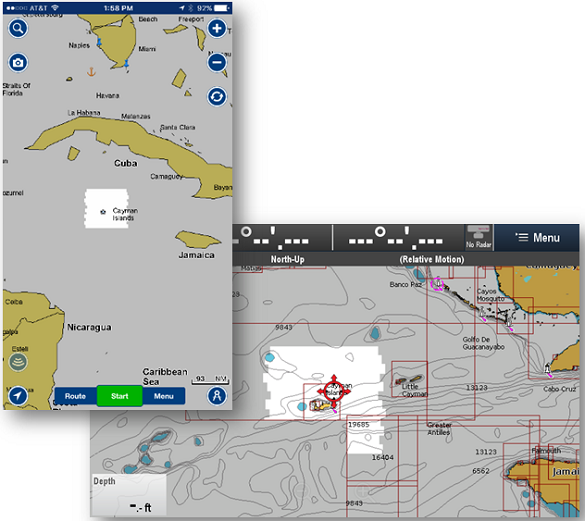Tap the blue pin near Miami

[x=126, y=64]
